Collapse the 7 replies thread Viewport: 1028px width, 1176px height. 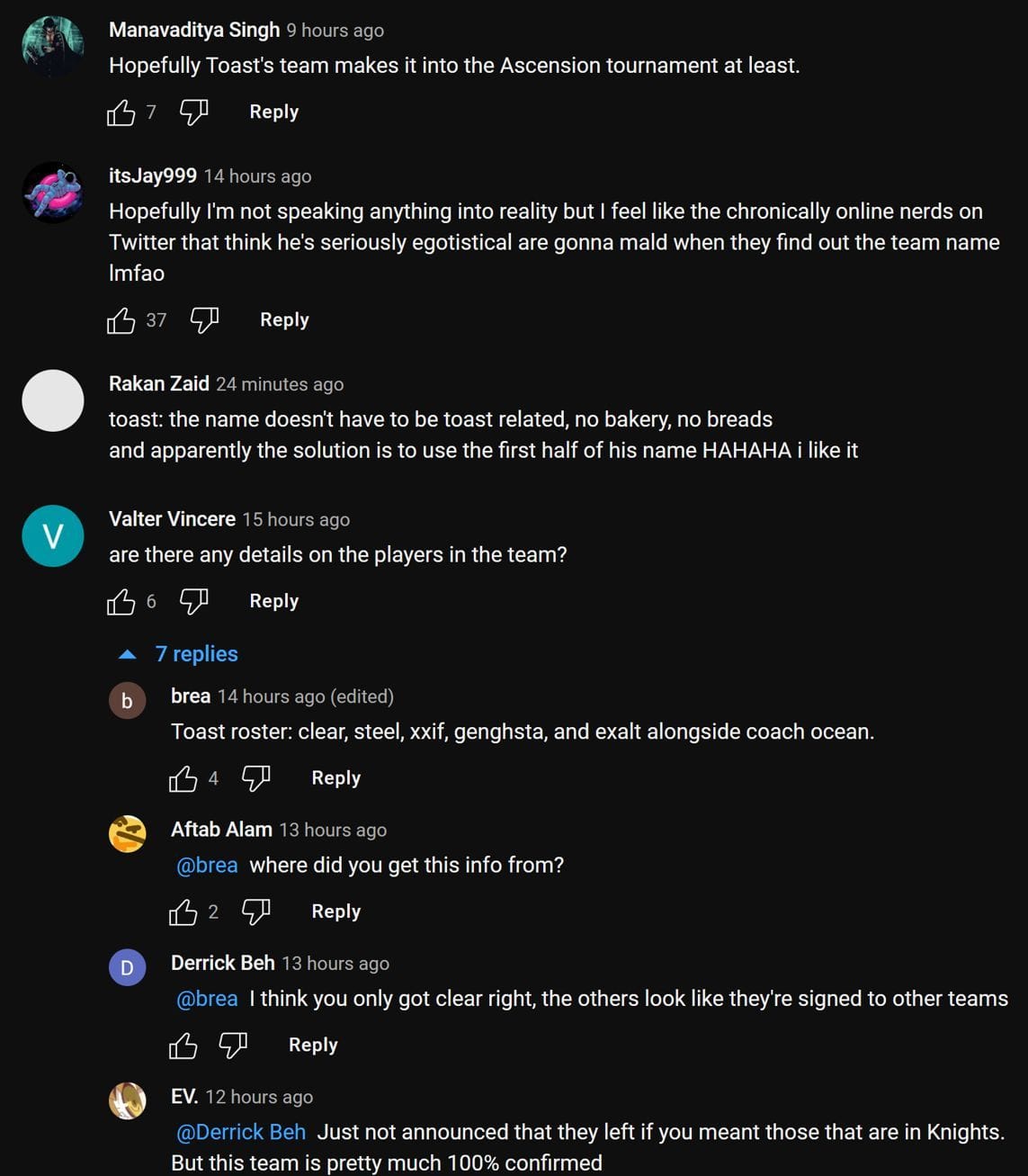[x=180, y=654]
